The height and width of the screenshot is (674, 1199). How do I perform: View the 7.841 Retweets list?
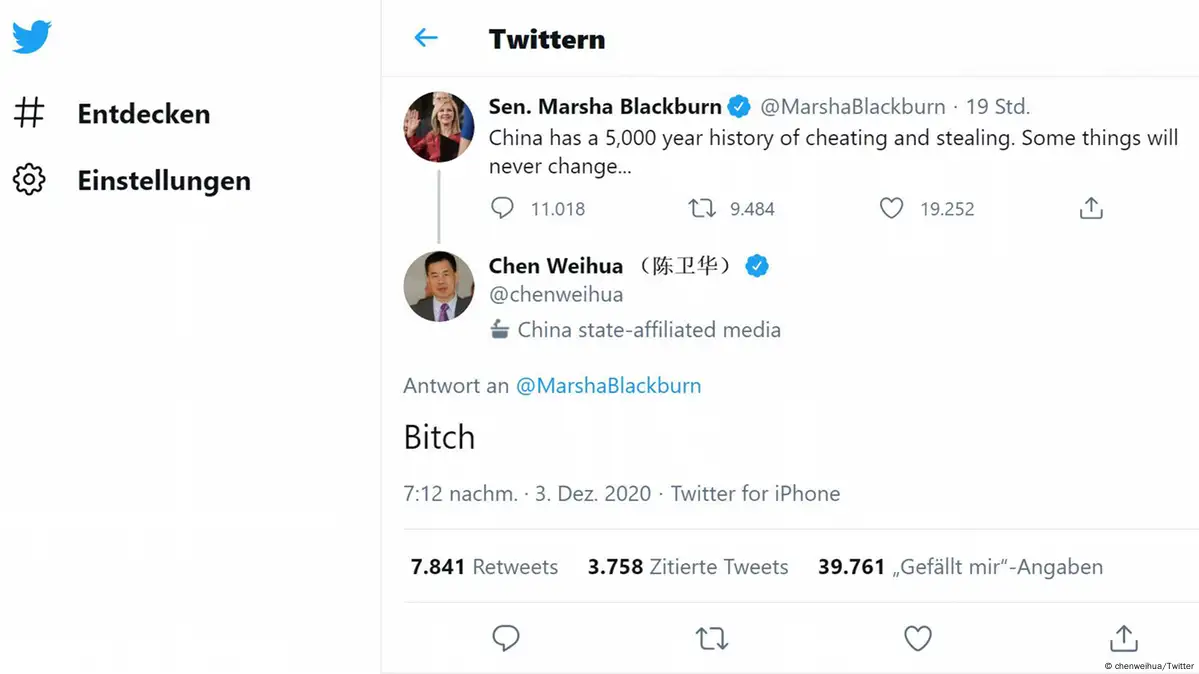[x=484, y=567]
